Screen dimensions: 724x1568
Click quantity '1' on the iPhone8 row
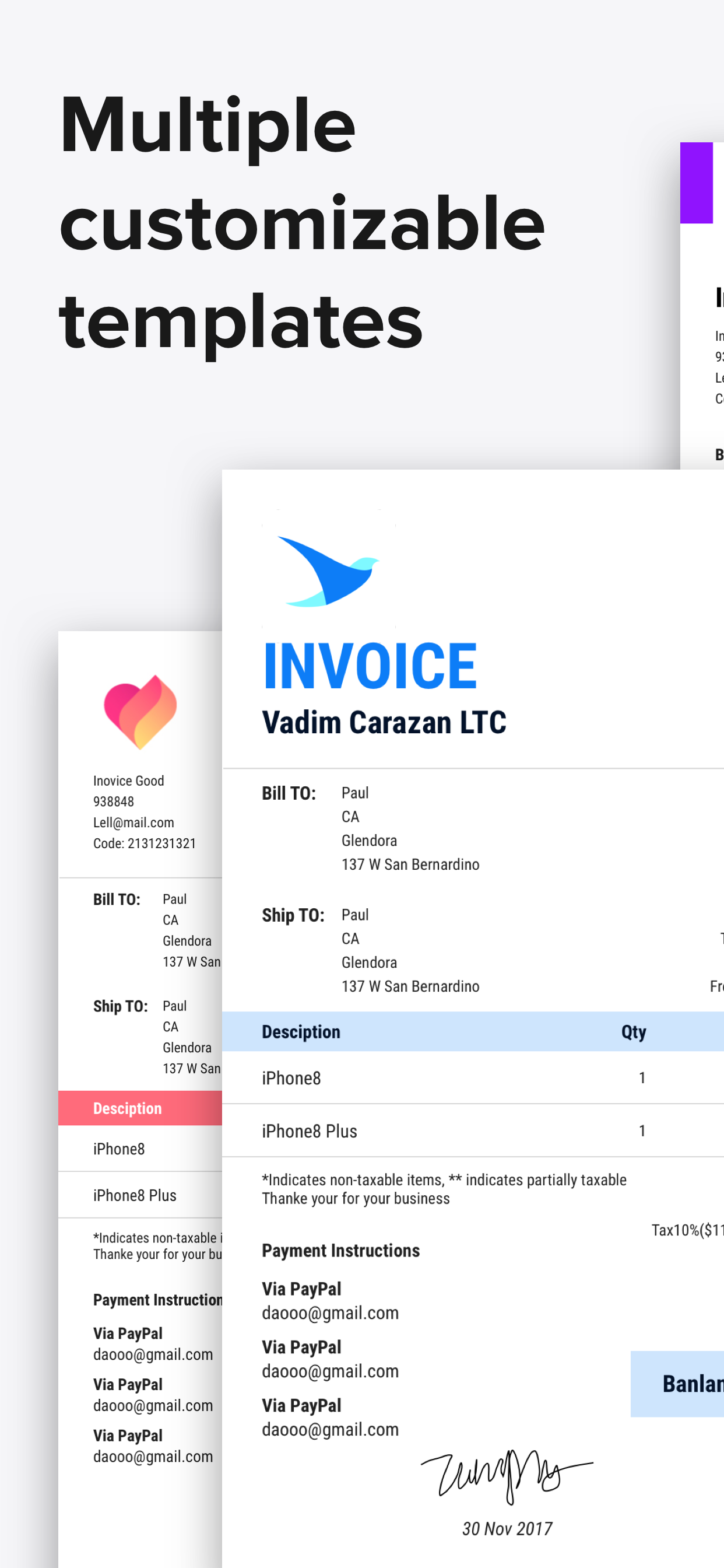[642, 1077]
